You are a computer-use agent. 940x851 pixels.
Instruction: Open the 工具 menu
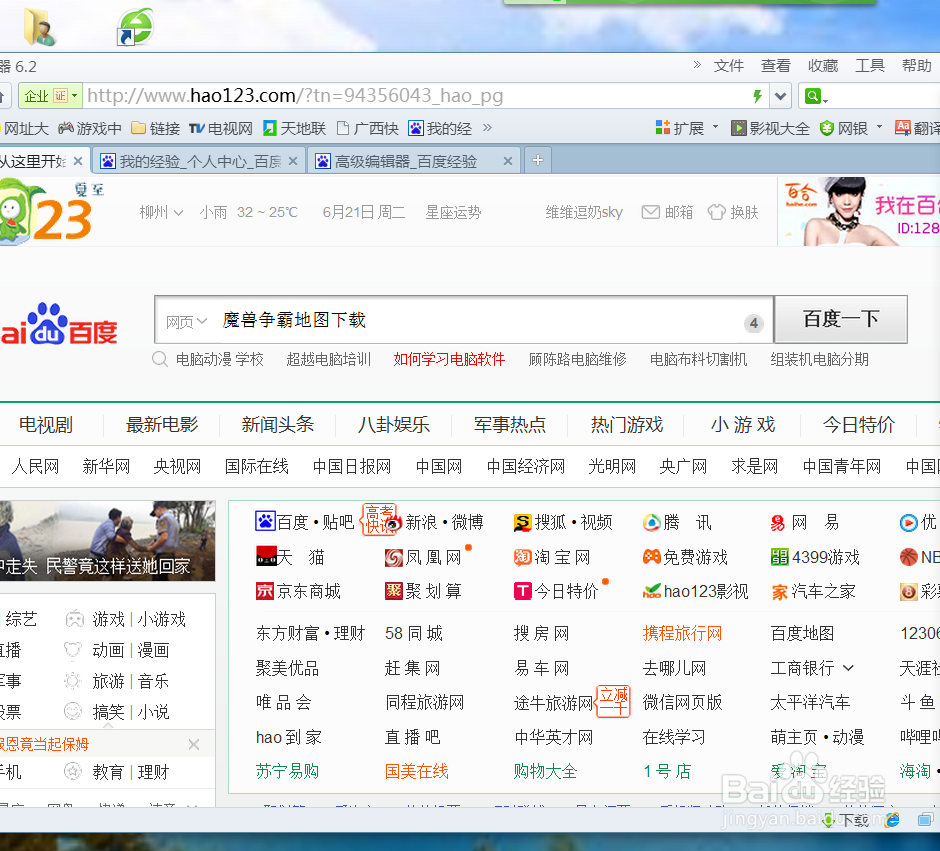coord(869,65)
